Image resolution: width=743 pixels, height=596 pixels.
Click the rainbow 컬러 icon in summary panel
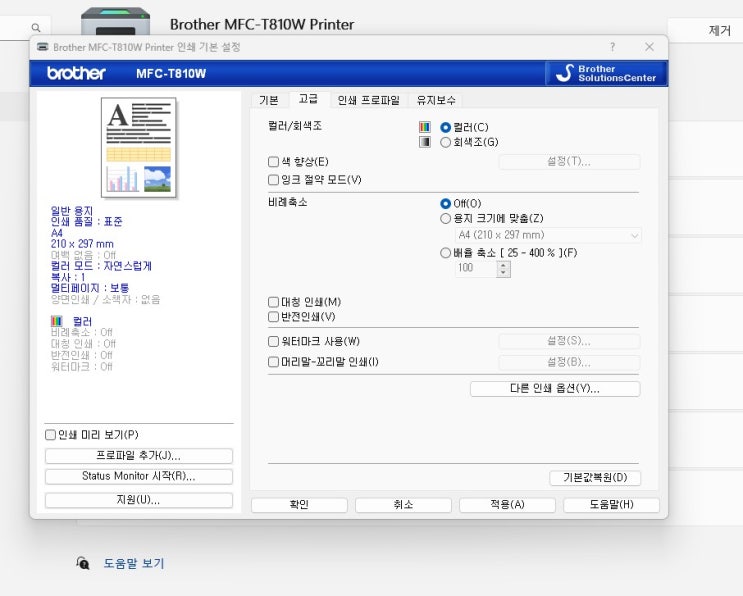(57, 321)
